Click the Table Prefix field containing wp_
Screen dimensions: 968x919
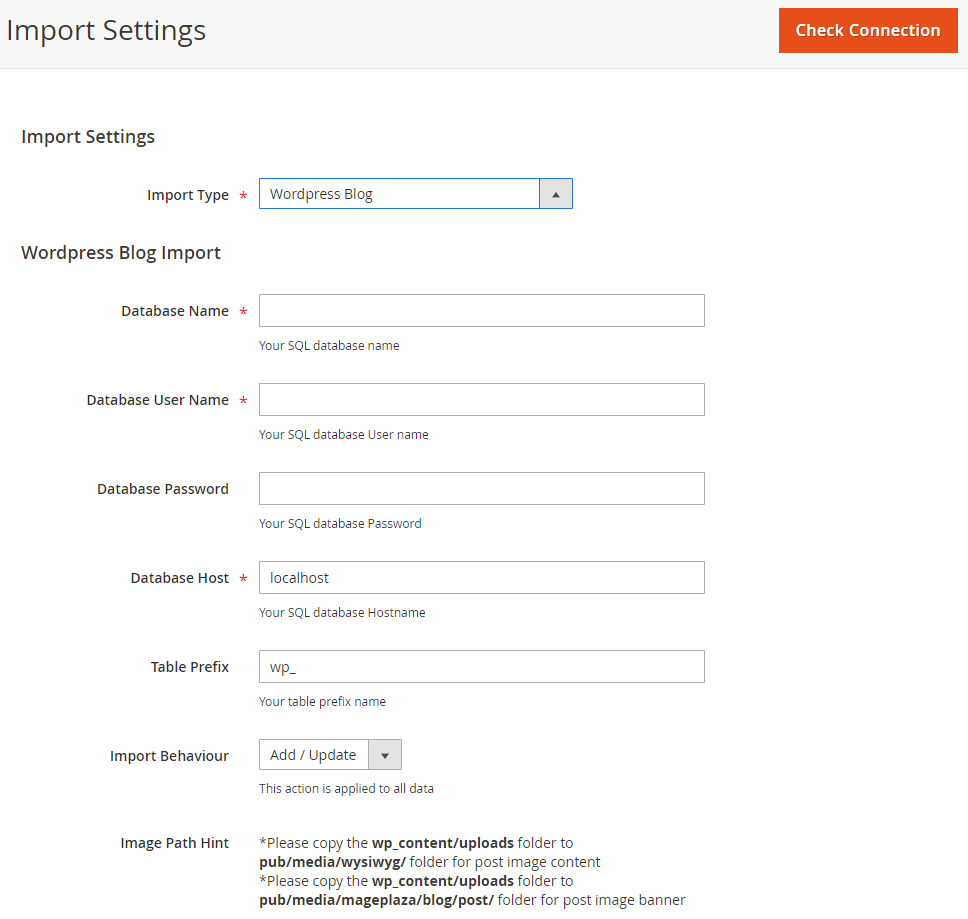pos(481,667)
